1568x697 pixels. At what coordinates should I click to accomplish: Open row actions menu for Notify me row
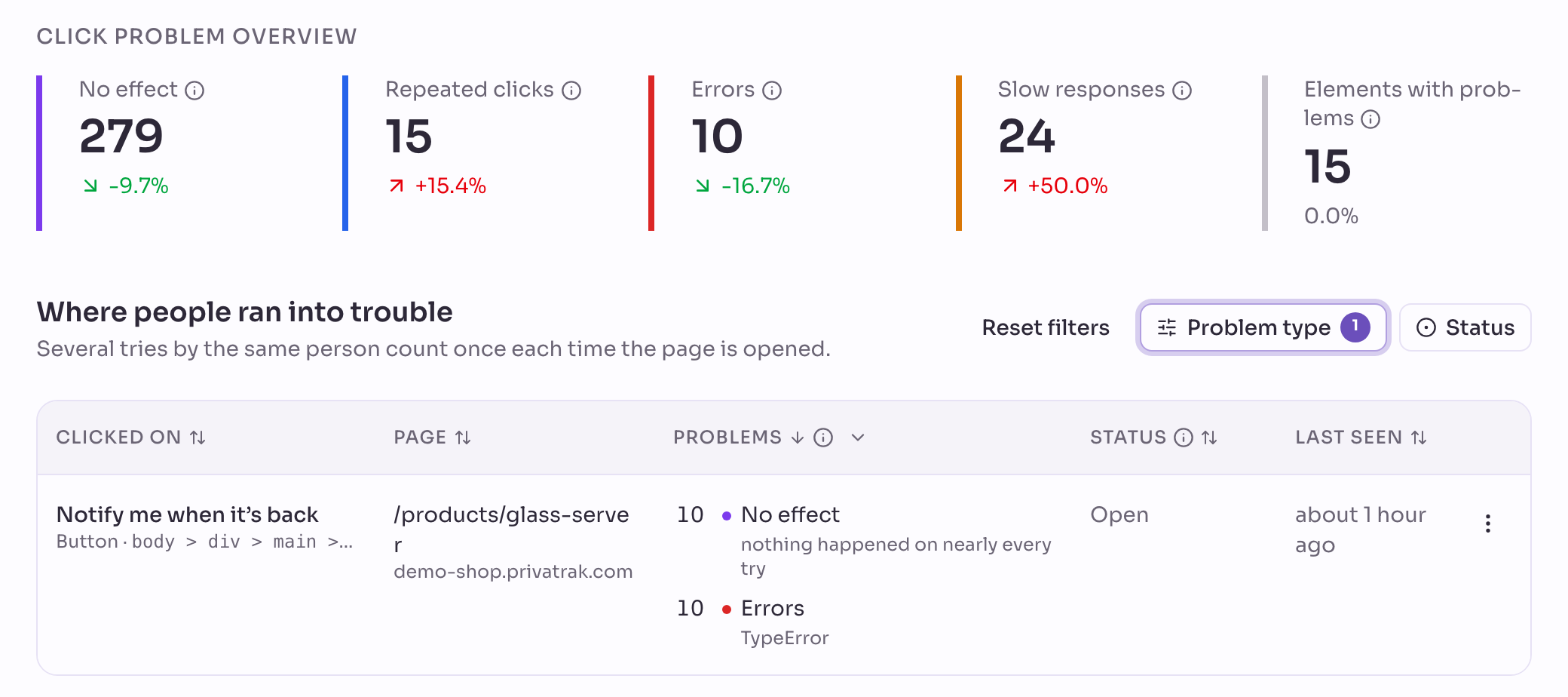point(1487,524)
